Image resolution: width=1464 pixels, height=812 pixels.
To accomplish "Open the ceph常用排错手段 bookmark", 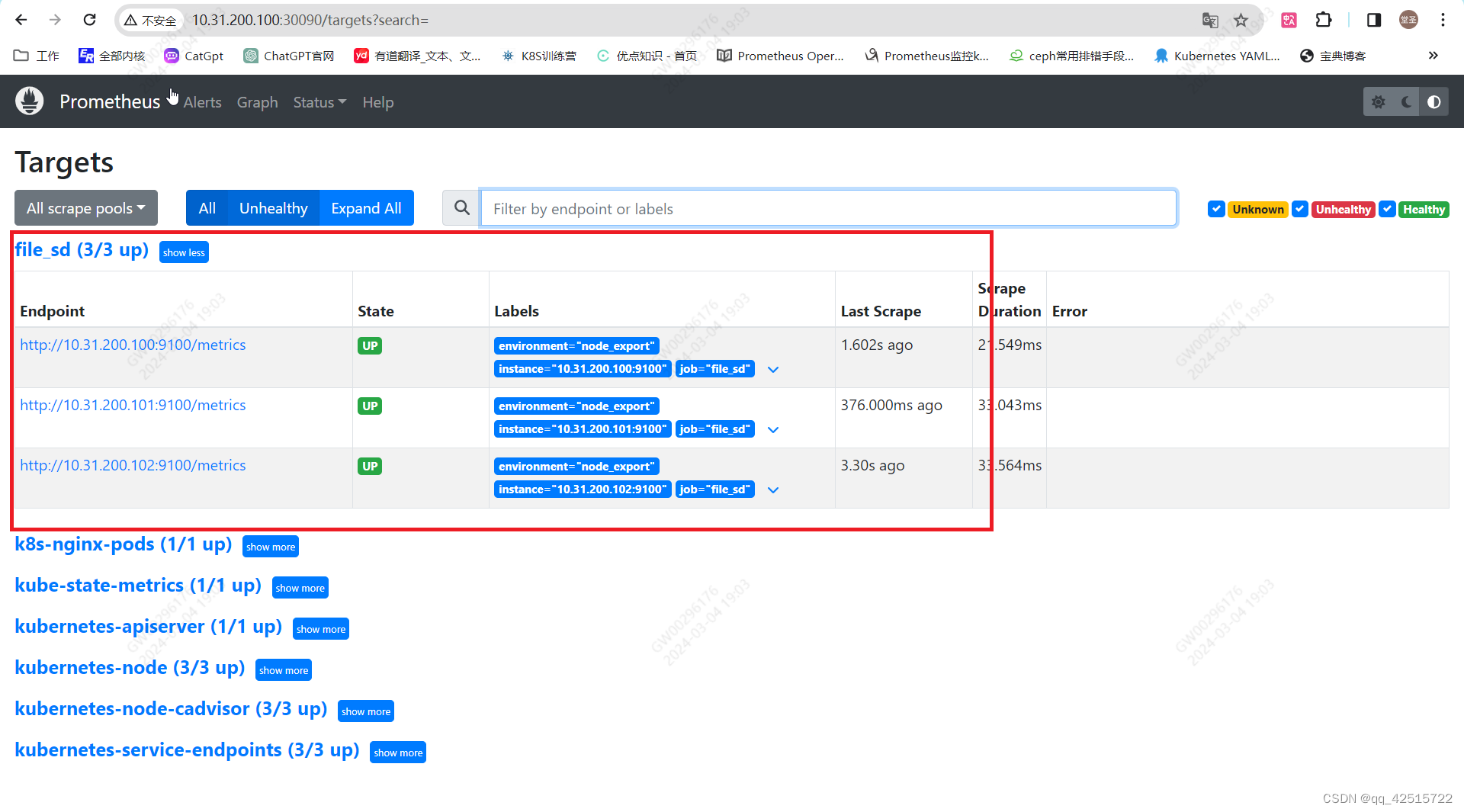I will [1071, 56].
